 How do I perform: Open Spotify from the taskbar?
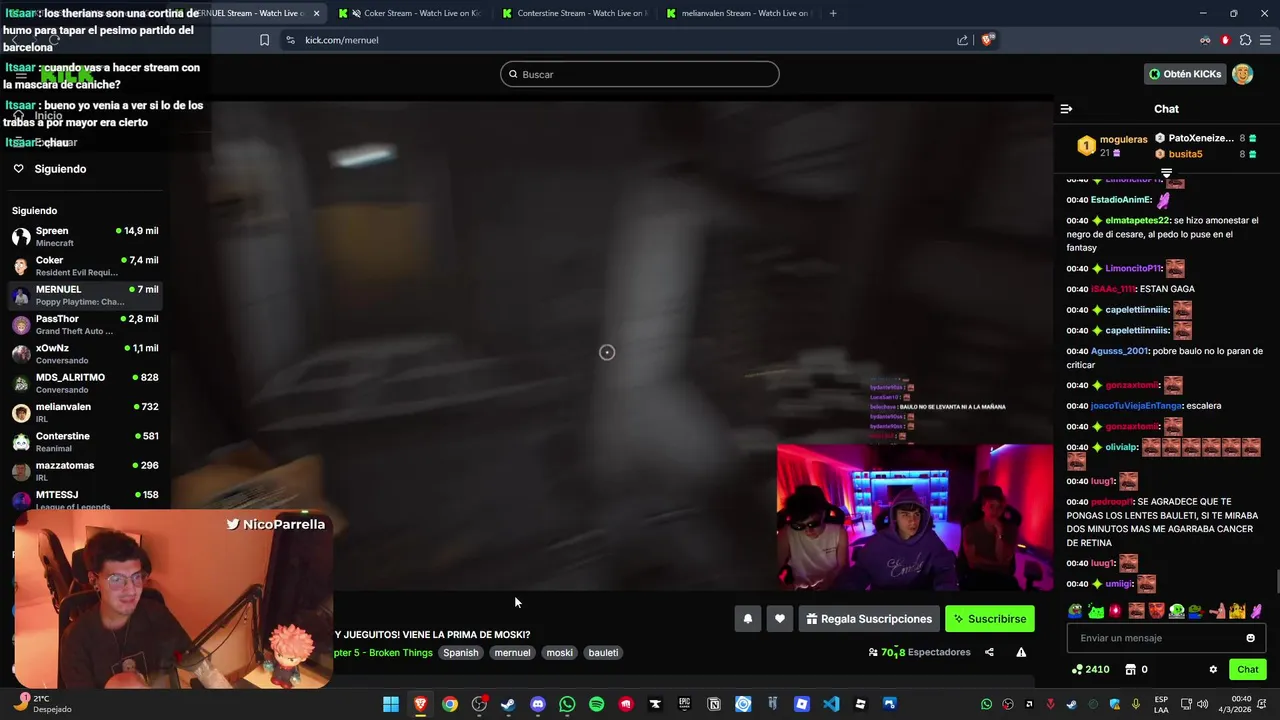[596, 704]
